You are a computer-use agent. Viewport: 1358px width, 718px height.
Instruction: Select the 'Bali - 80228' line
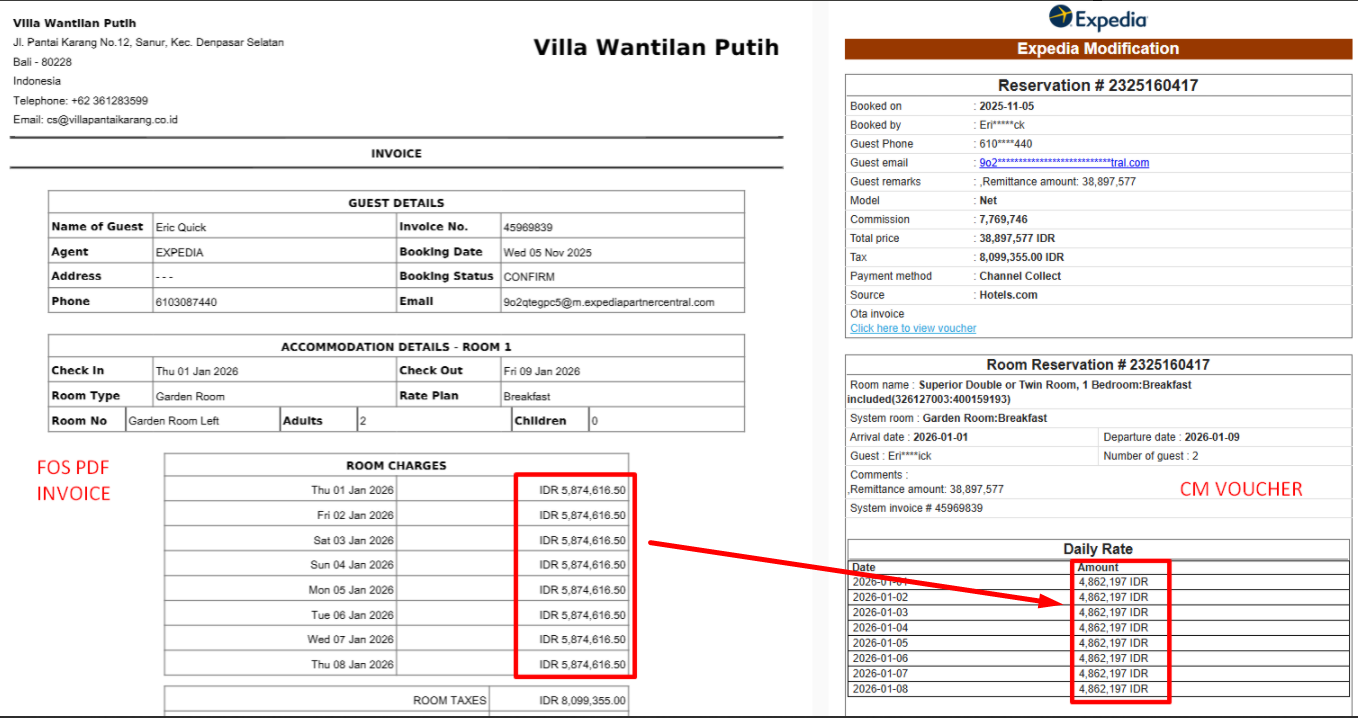click(42, 62)
